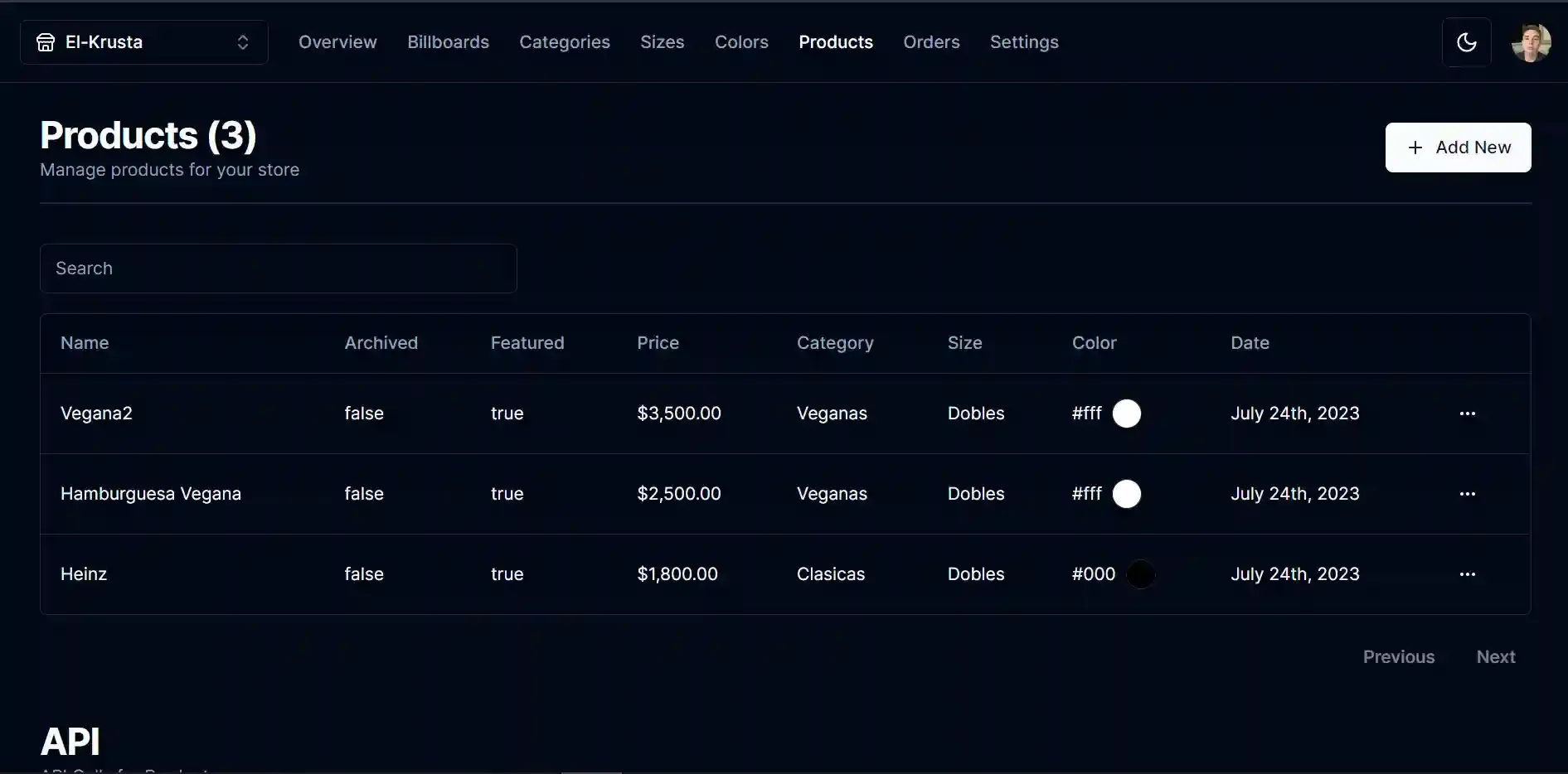
Task: Click the black swatch in Heinz row
Action: pyautogui.click(x=1140, y=574)
